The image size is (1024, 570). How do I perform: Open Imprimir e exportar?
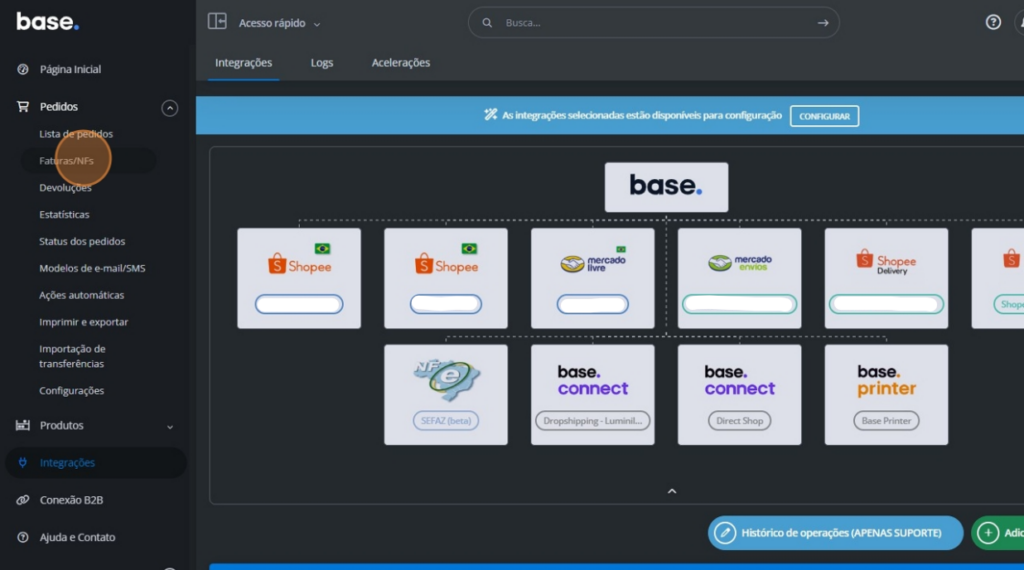pyautogui.click(x=84, y=322)
